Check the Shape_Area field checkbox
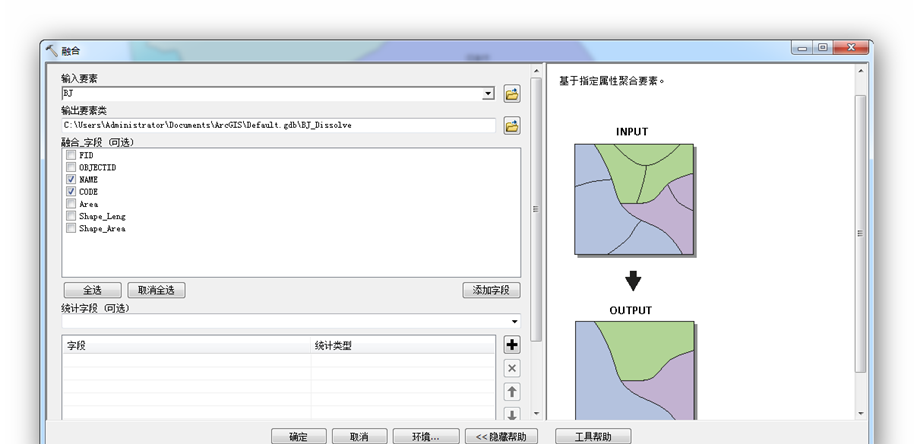 click(x=71, y=228)
